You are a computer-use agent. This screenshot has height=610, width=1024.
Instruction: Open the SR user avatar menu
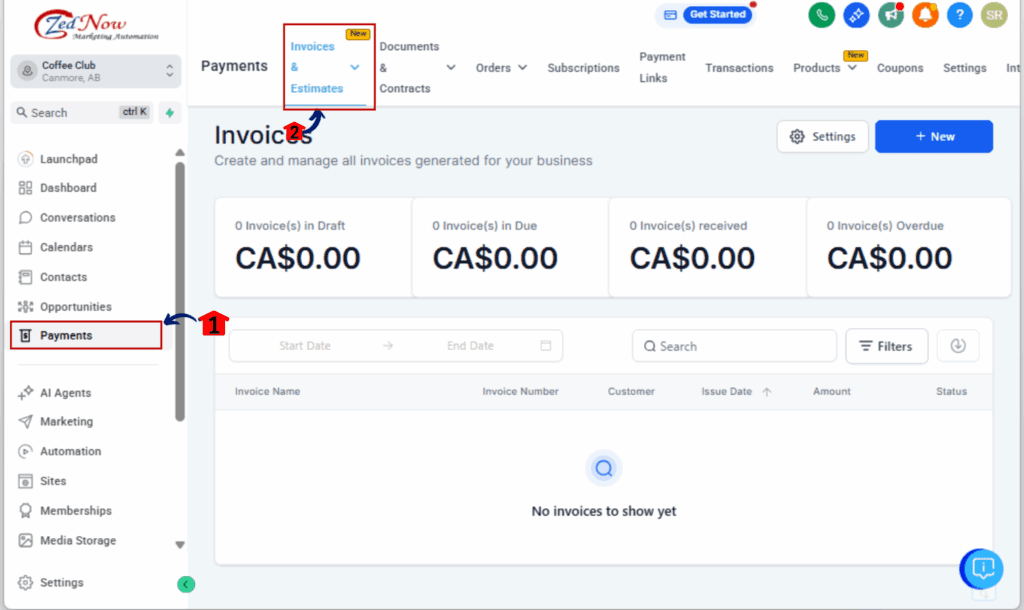994,15
